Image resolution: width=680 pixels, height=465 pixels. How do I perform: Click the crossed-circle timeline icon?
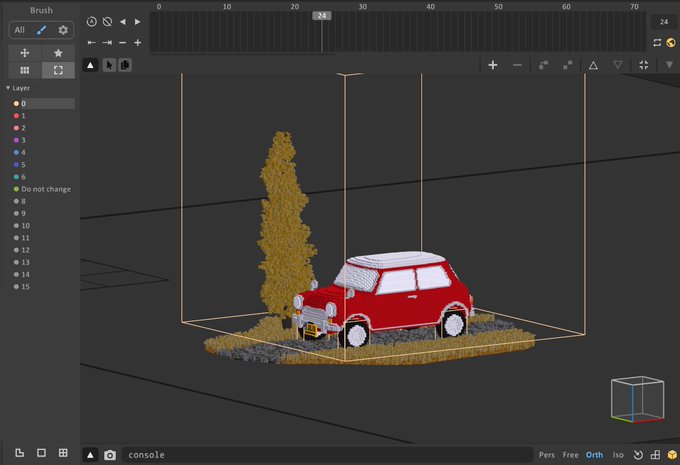(x=108, y=22)
